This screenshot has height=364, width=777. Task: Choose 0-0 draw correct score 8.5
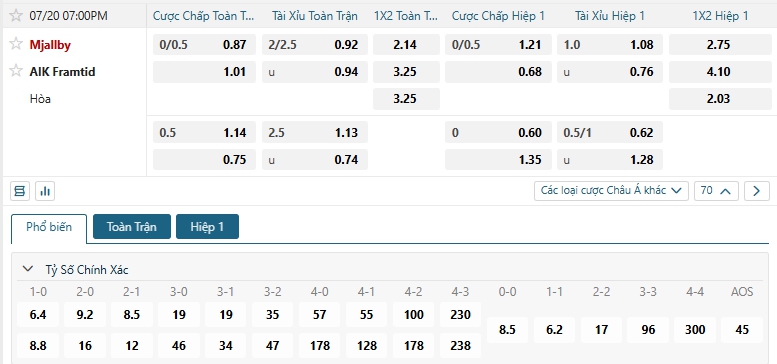point(507,330)
